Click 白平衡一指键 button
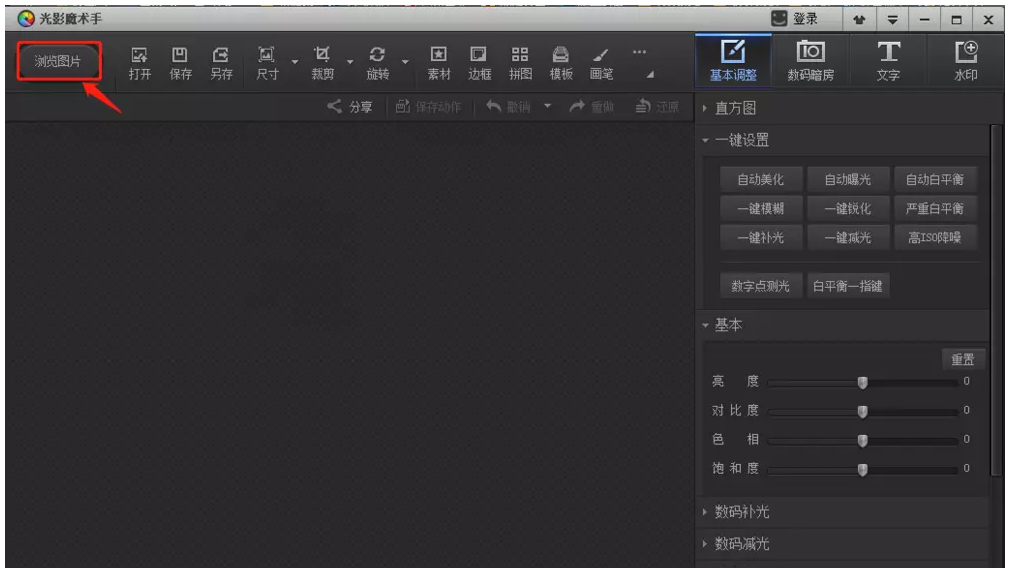The width and height of the screenshot is (1010, 568). point(848,286)
